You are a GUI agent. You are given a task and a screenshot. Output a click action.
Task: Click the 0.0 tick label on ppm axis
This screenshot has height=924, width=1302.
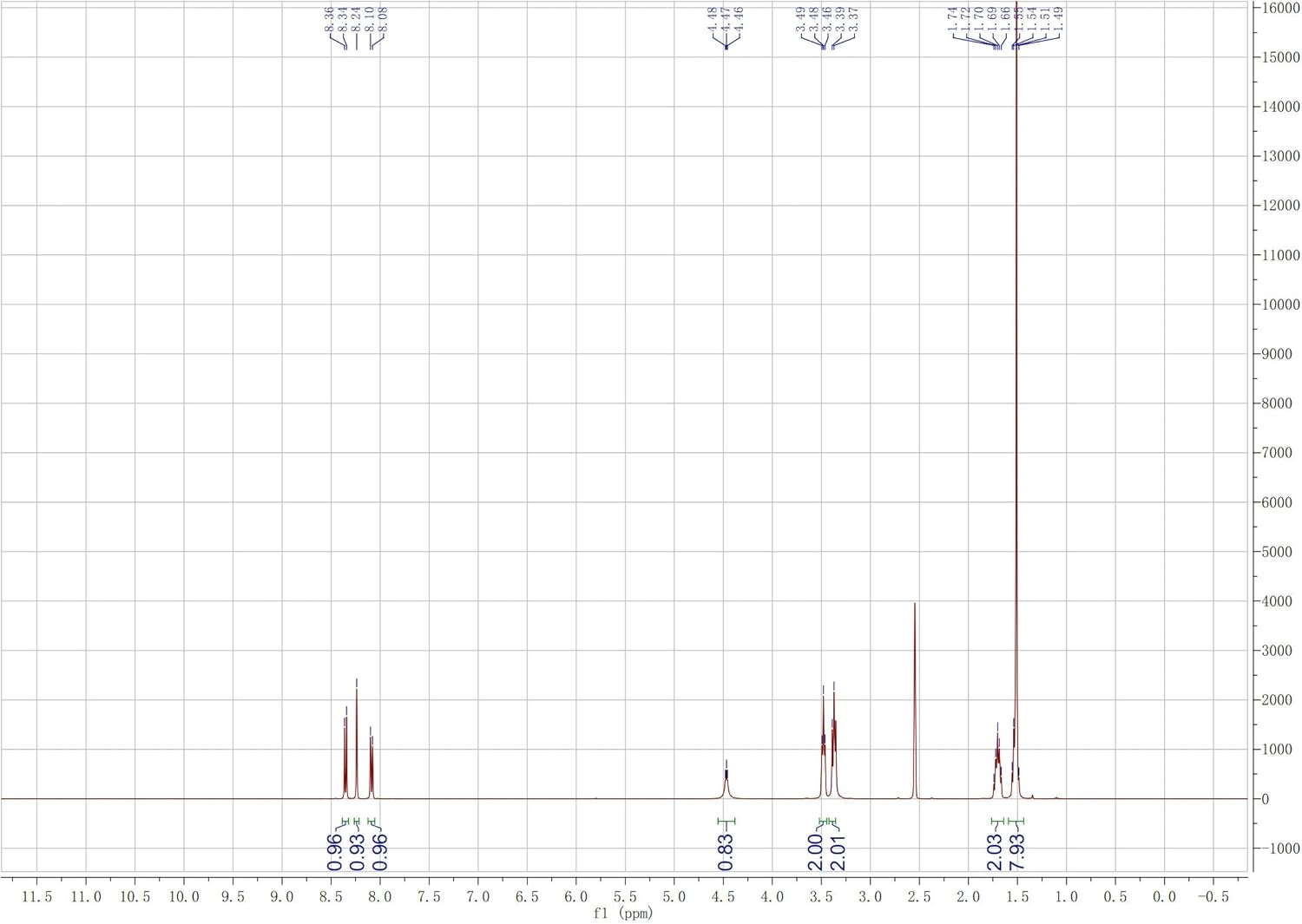coord(1164,897)
